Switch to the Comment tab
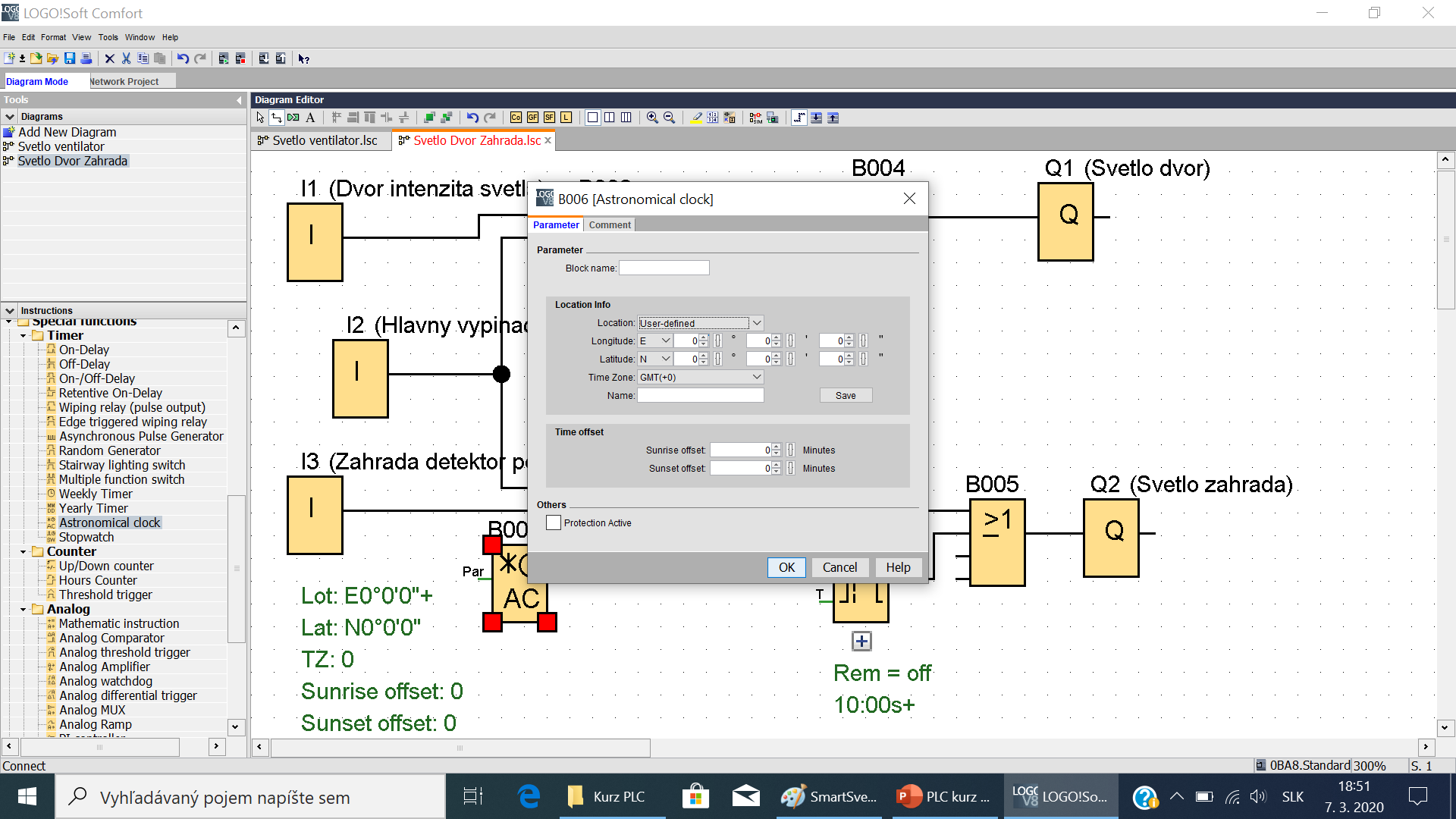The image size is (1456, 819). click(610, 225)
